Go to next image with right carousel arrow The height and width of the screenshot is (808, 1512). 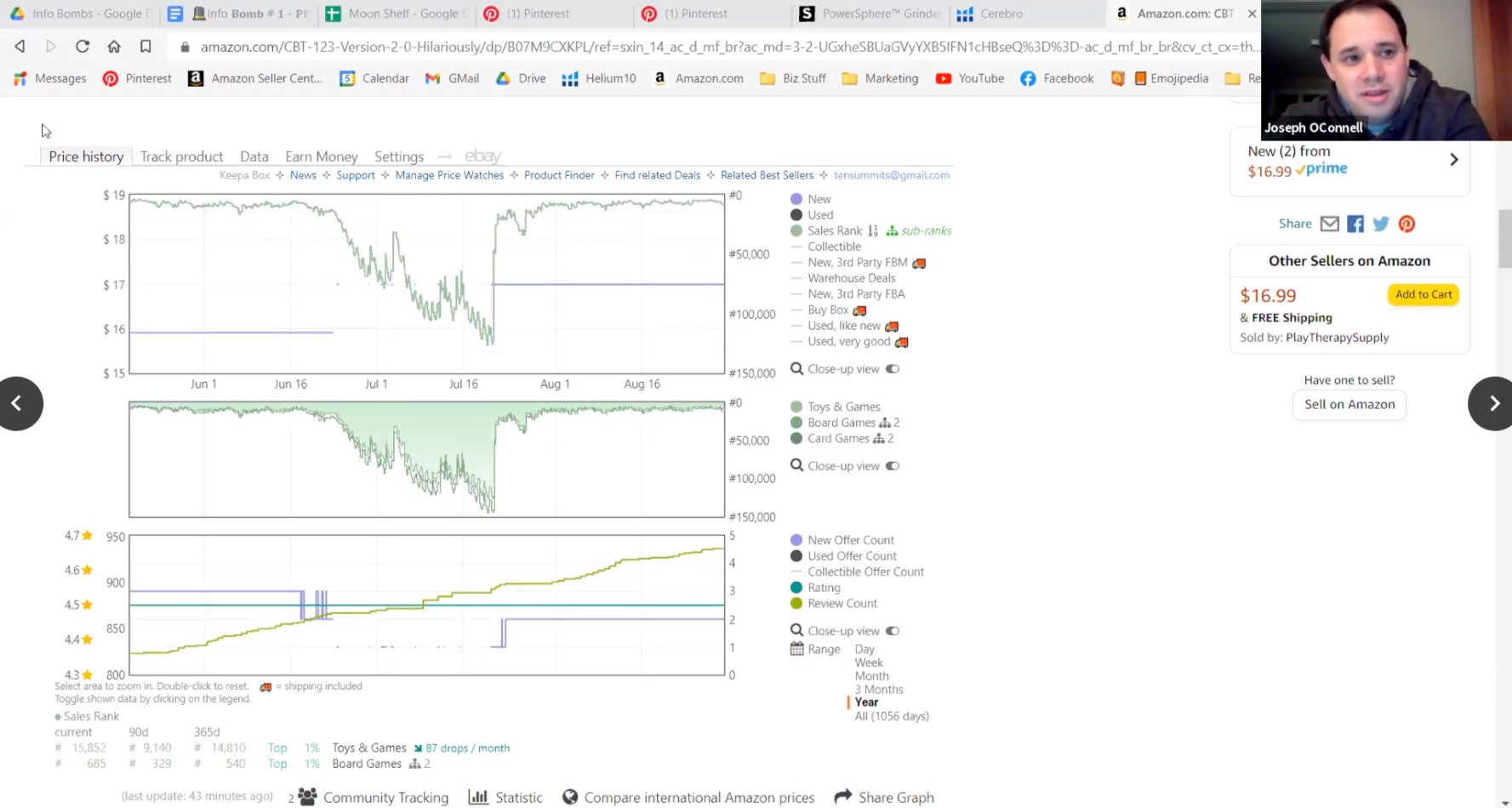point(1493,403)
